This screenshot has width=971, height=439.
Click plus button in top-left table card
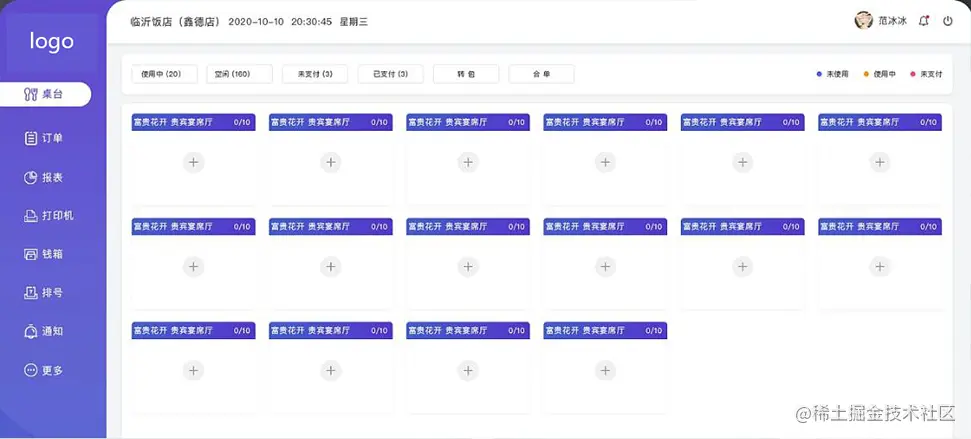pyautogui.click(x=194, y=162)
